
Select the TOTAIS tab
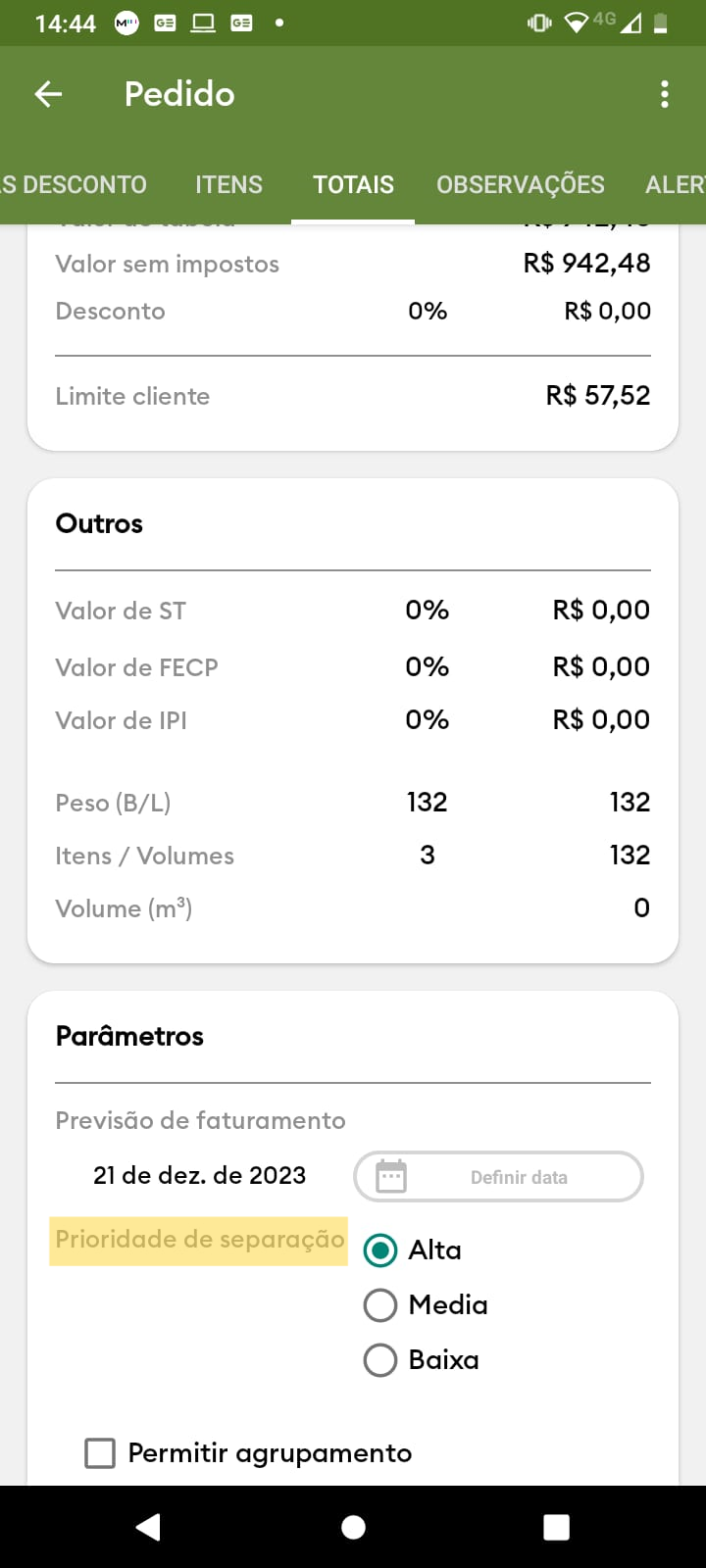click(353, 184)
